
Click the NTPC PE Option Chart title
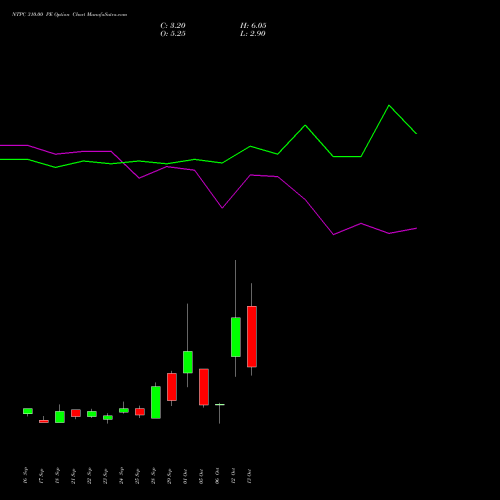pos(69,15)
